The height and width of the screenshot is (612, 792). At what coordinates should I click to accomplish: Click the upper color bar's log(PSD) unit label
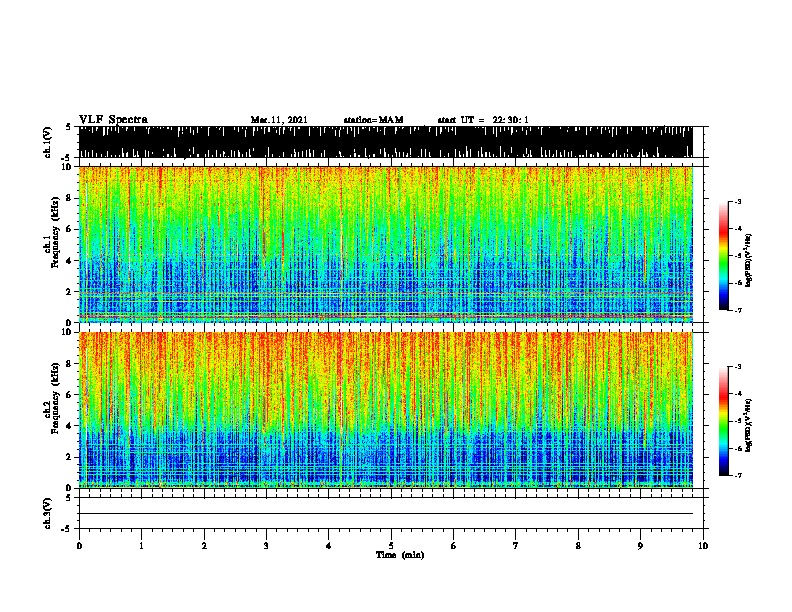[x=749, y=261]
